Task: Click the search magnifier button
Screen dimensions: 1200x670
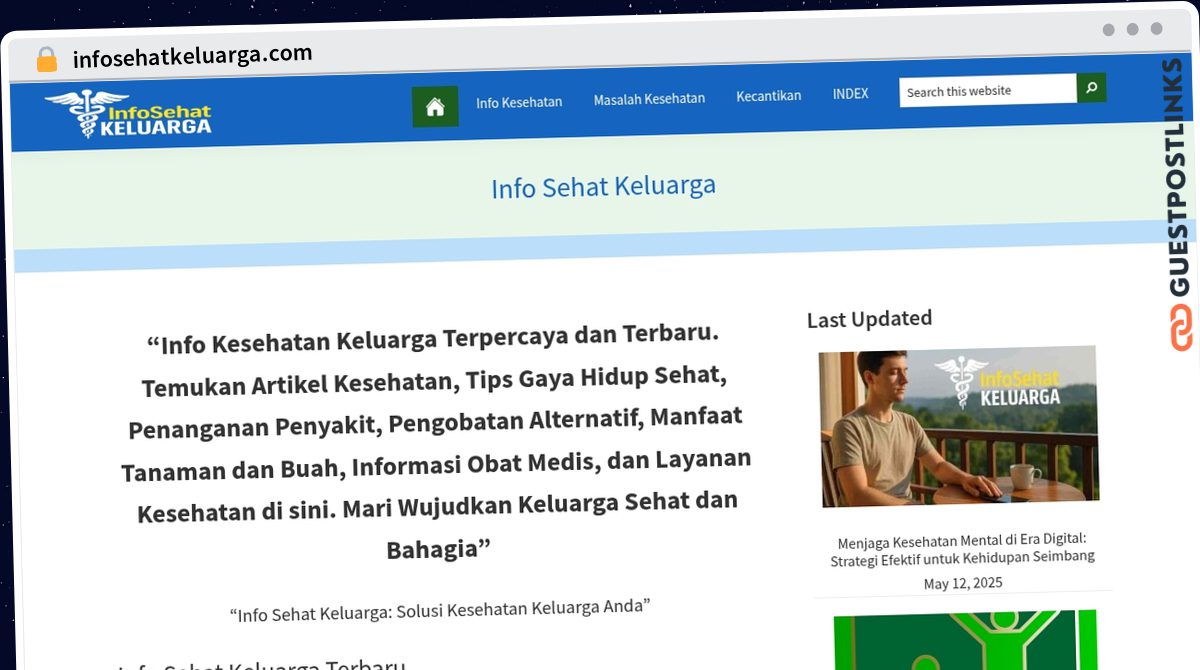Action: click(1091, 88)
